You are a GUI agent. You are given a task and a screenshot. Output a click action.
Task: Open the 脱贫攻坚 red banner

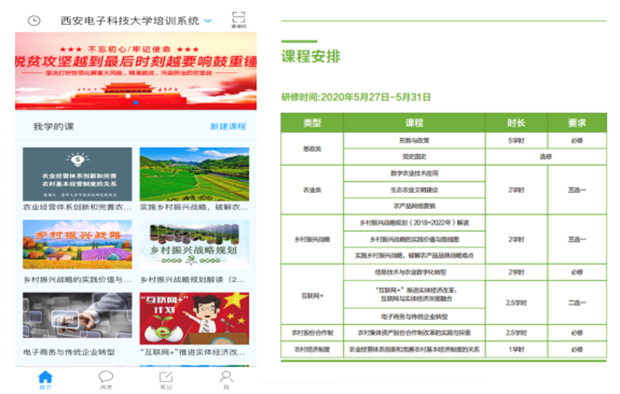136,71
